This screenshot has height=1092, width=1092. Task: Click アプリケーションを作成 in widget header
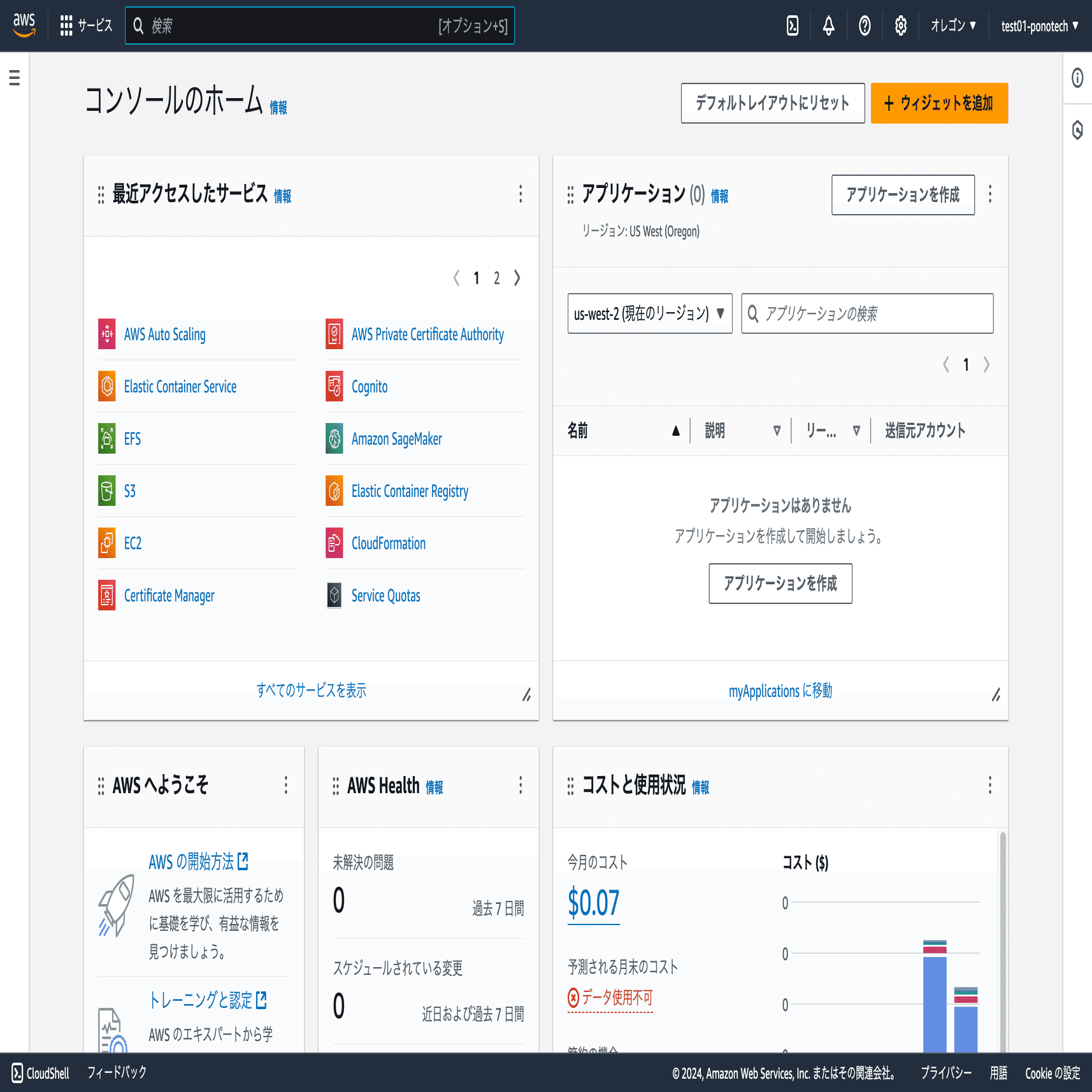(903, 195)
